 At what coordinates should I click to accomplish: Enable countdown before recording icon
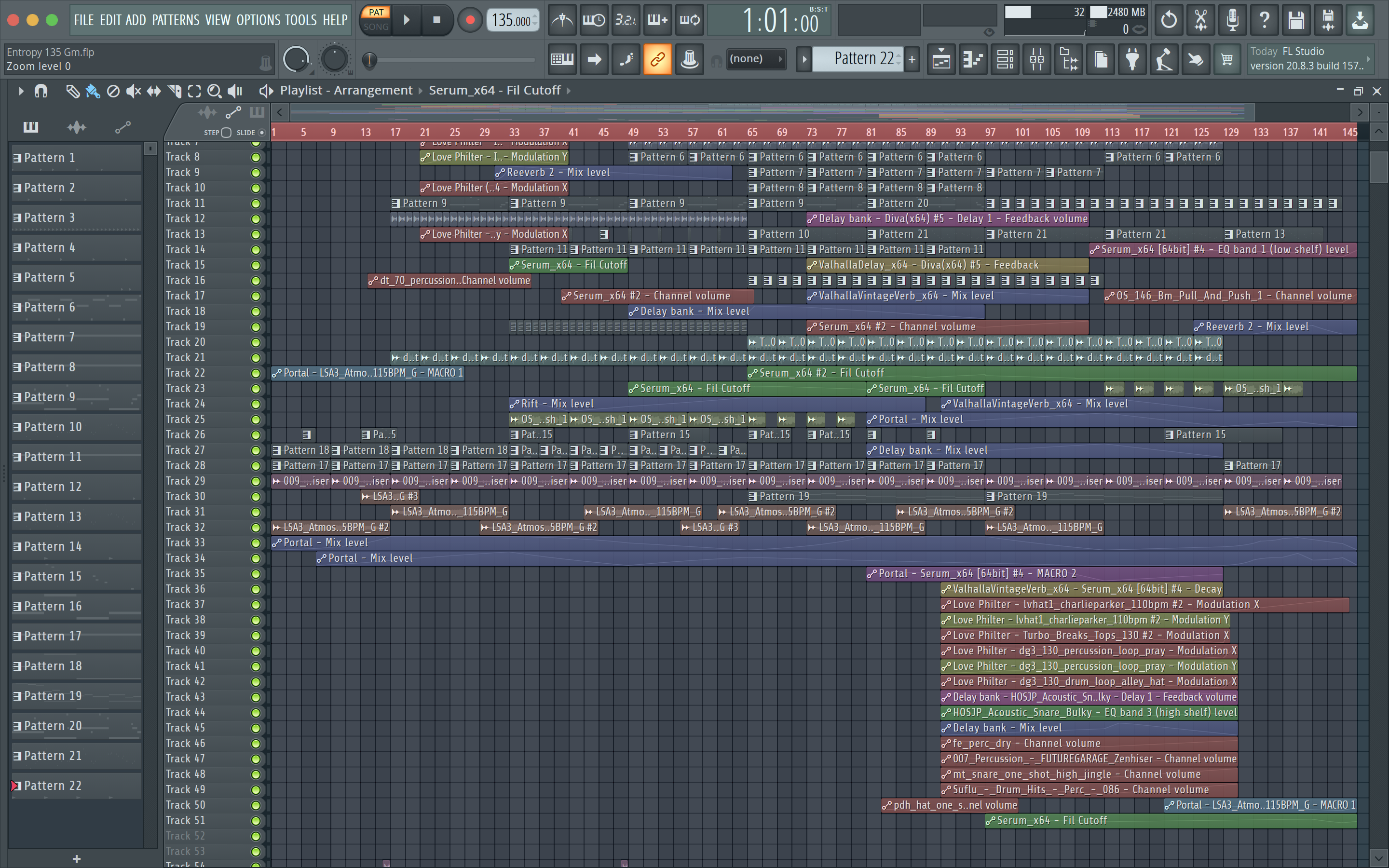point(626,21)
